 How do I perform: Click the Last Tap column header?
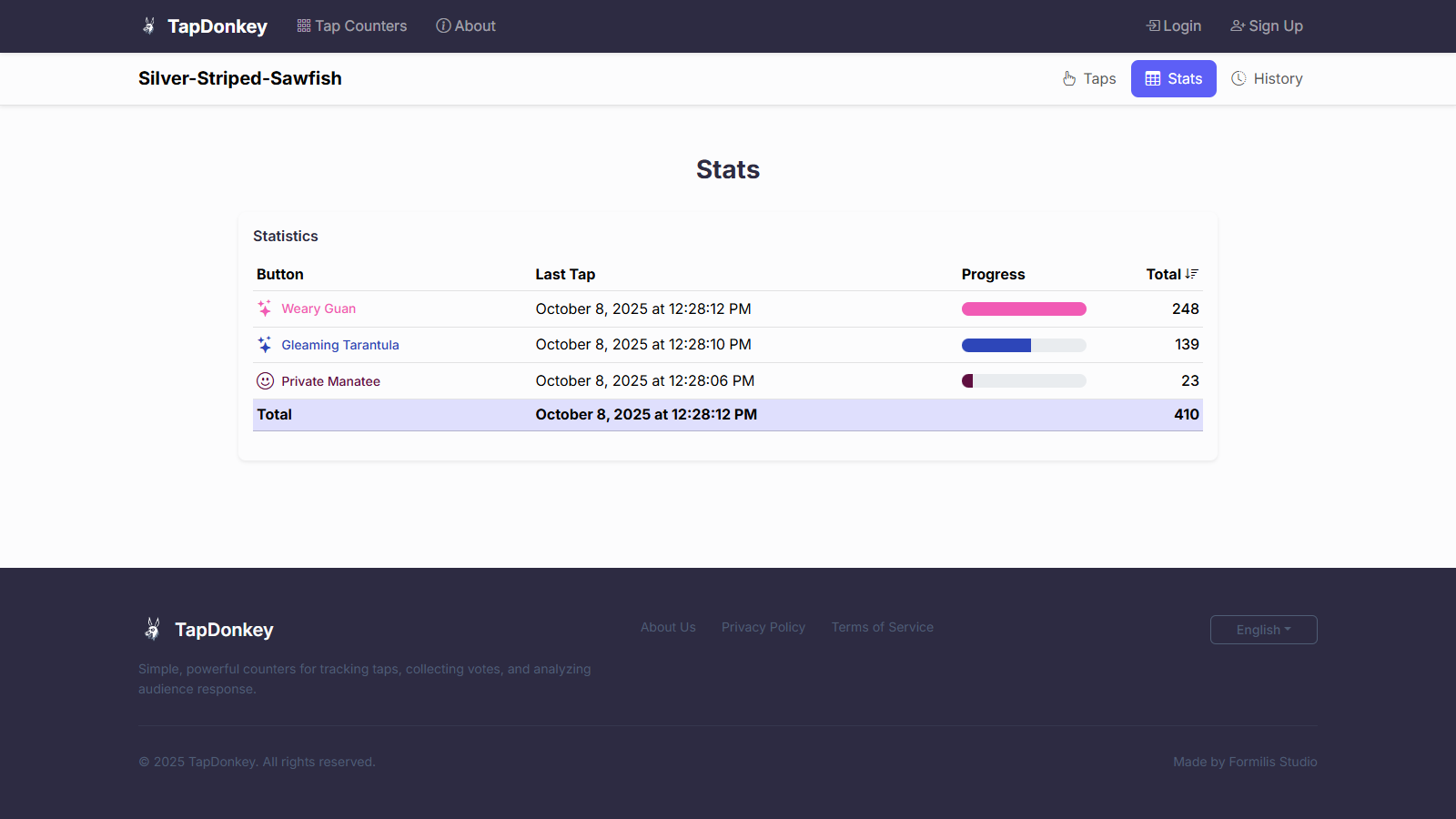pyautogui.click(x=565, y=274)
